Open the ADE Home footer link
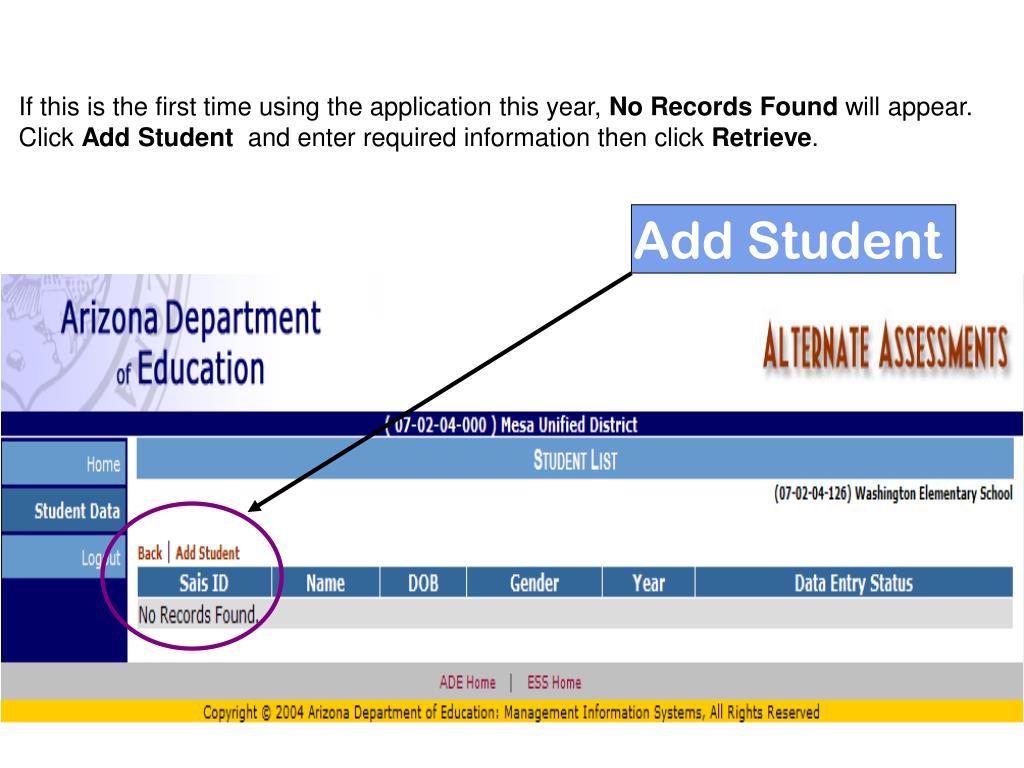This screenshot has height=768, width=1024. pyautogui.click(x=468, y=682)
